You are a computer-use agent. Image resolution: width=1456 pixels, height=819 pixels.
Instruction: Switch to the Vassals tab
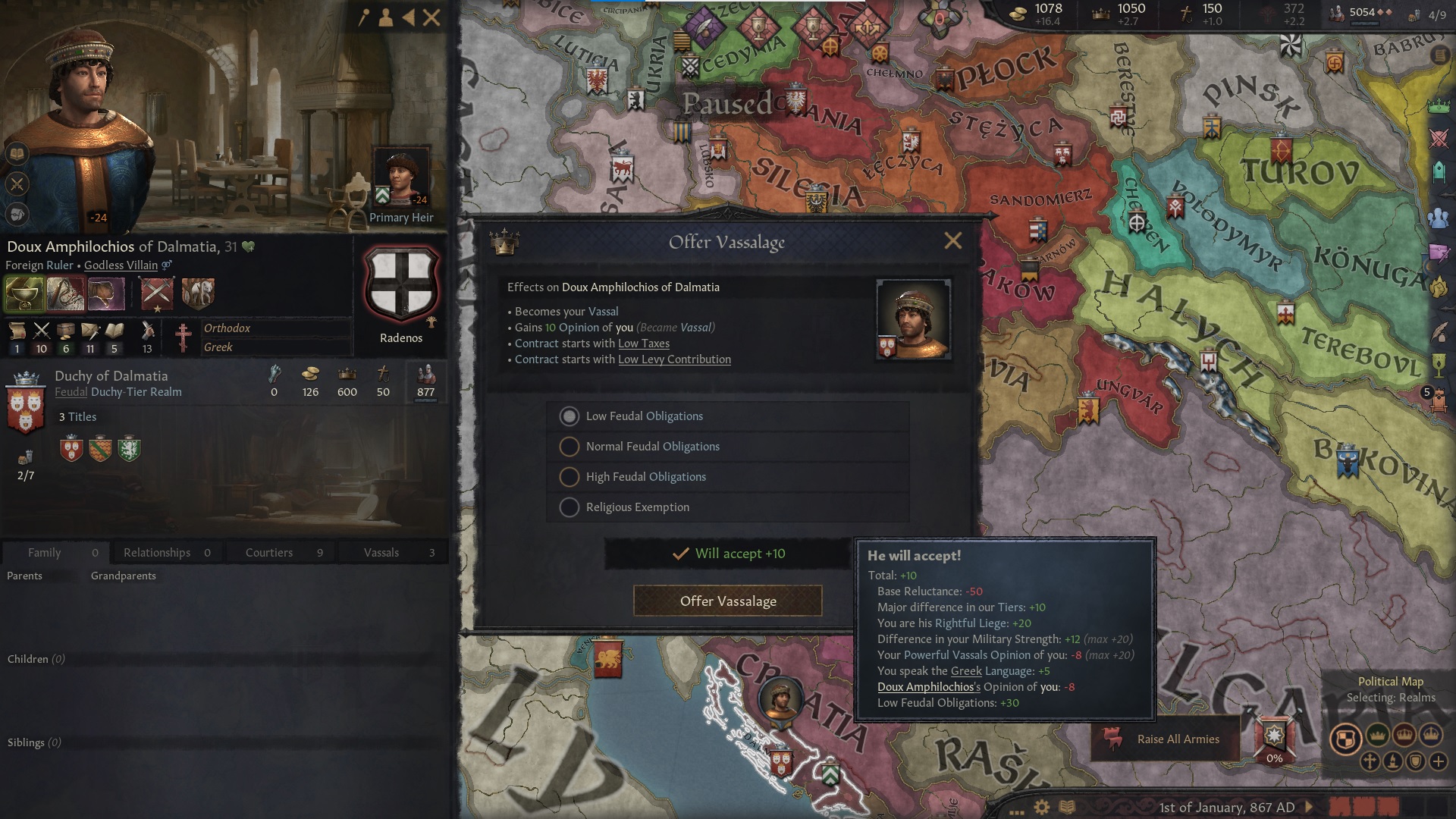coord(394,553)
